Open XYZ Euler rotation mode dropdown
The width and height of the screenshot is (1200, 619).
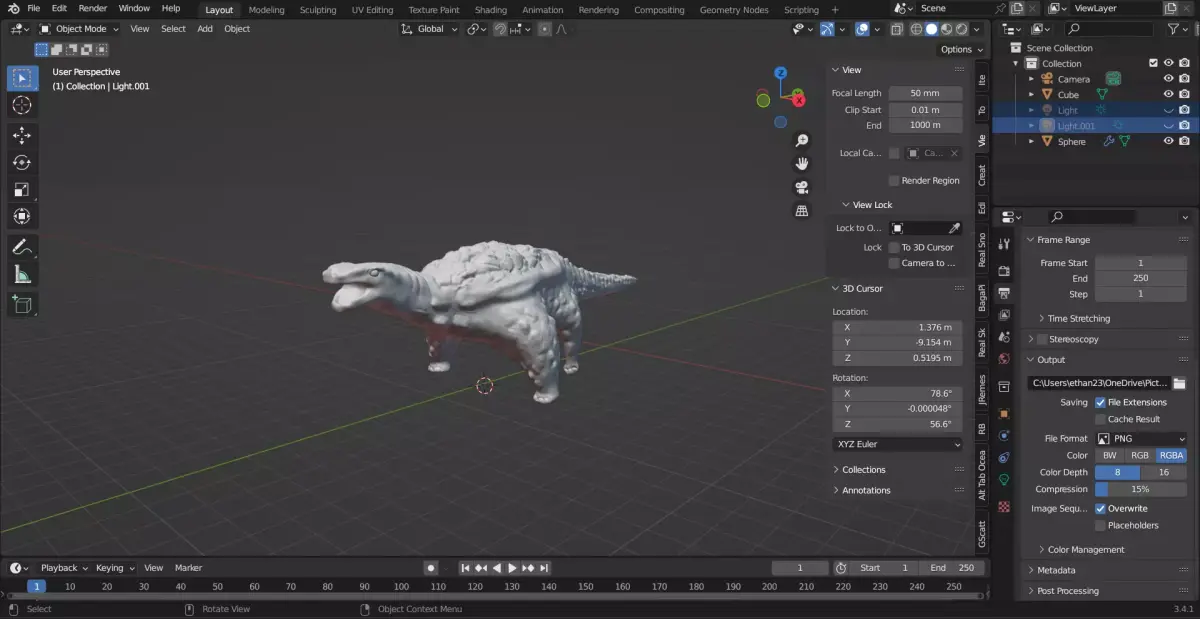click(x=897, y=444)
